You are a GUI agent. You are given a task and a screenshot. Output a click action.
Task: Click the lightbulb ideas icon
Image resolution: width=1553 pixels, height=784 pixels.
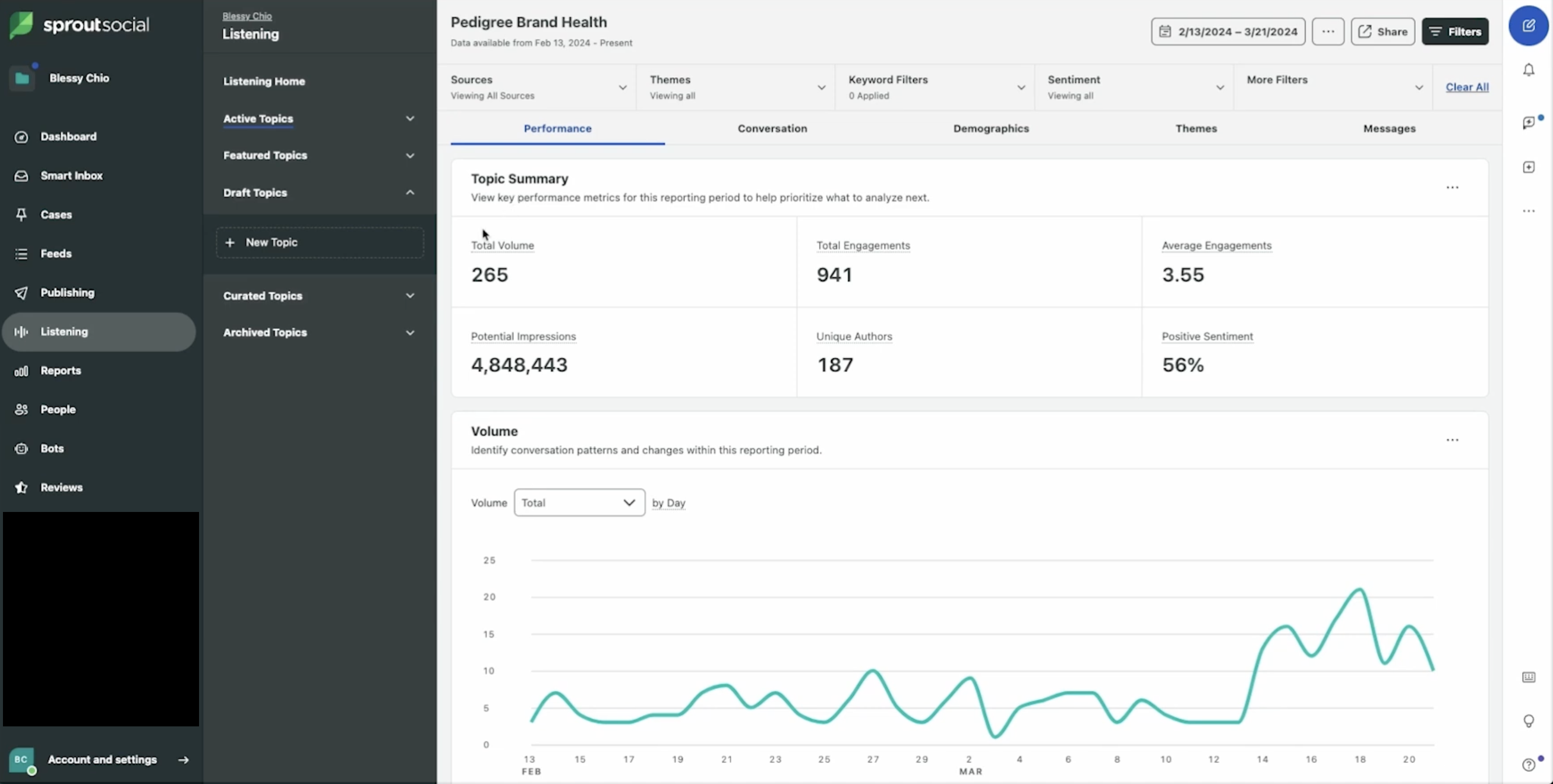1528,720
